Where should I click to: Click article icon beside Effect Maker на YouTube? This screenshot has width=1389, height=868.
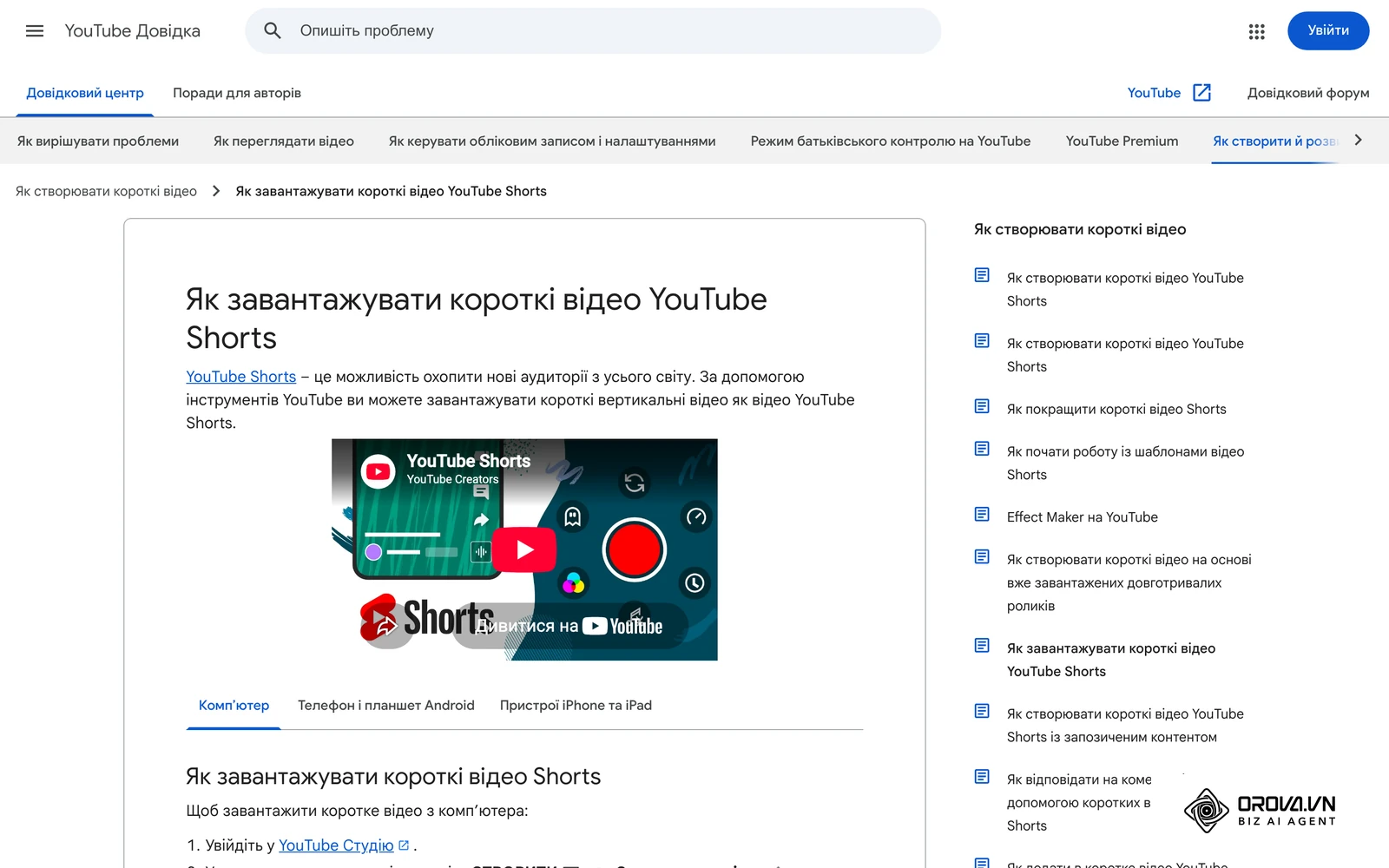pyautogui.click(x=982, y=515)
